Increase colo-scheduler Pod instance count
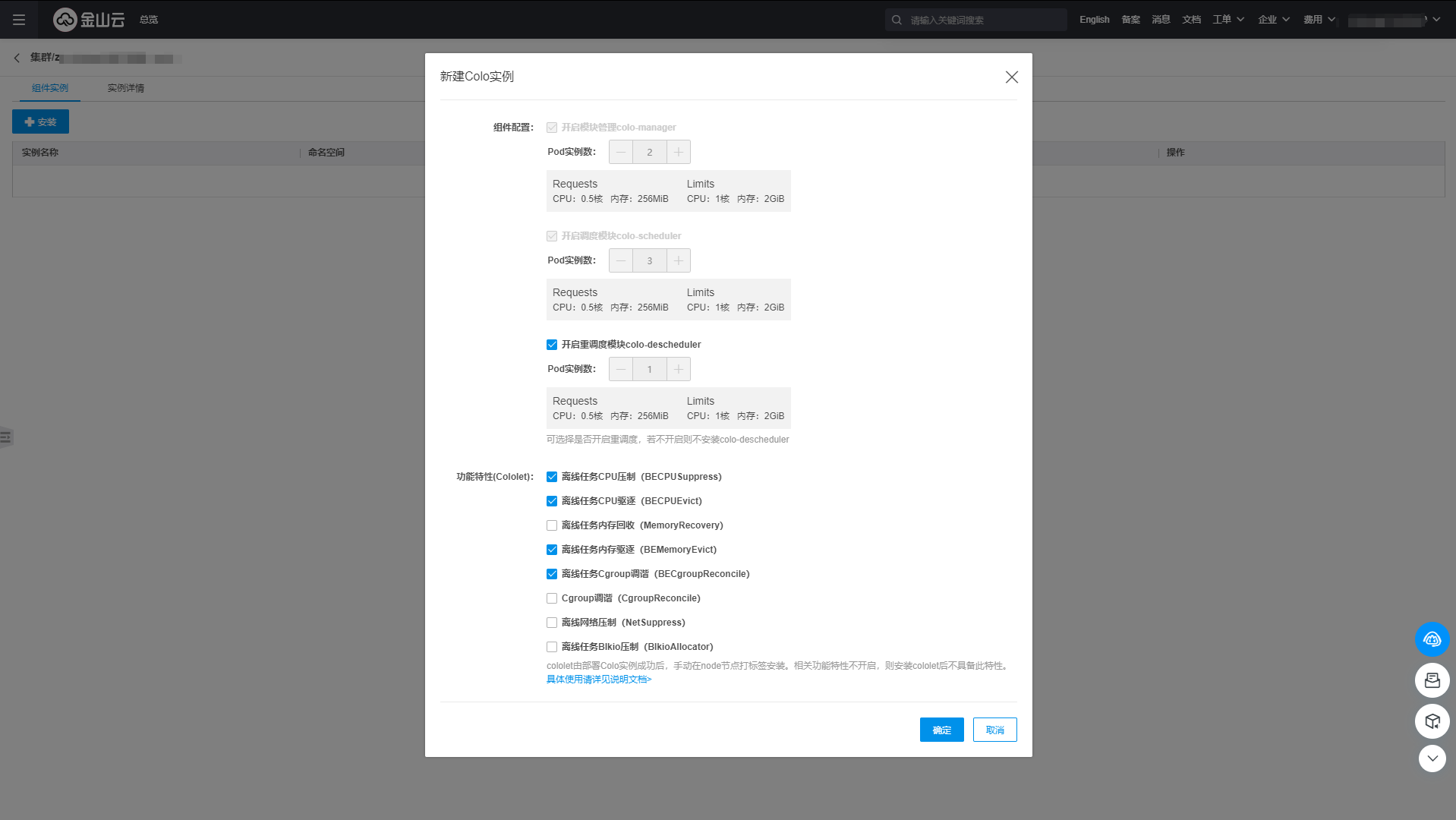The height and width of the screenshot is (820, 1456). point(679,260)
